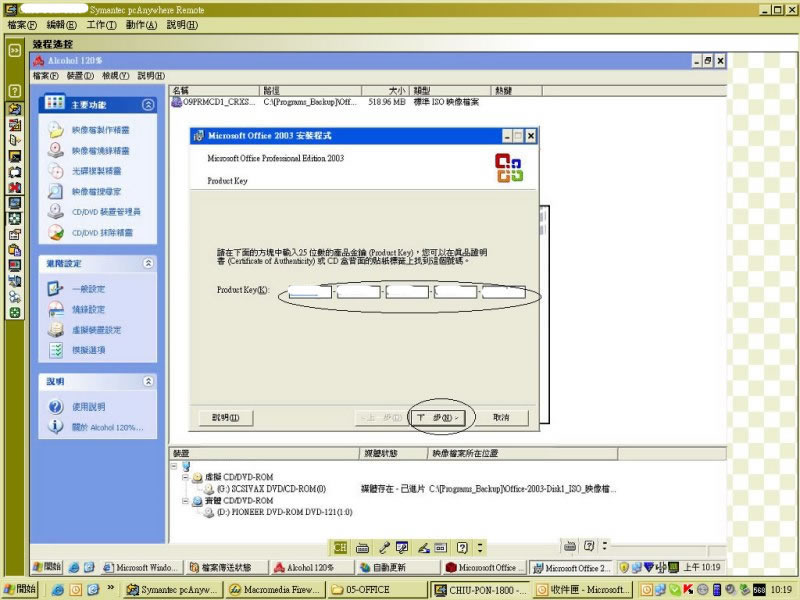Viewport: 800px width, 600px height.
Task: Click the >> expand icon on pcAnywhere sidebar
Action: coord(15,50)
